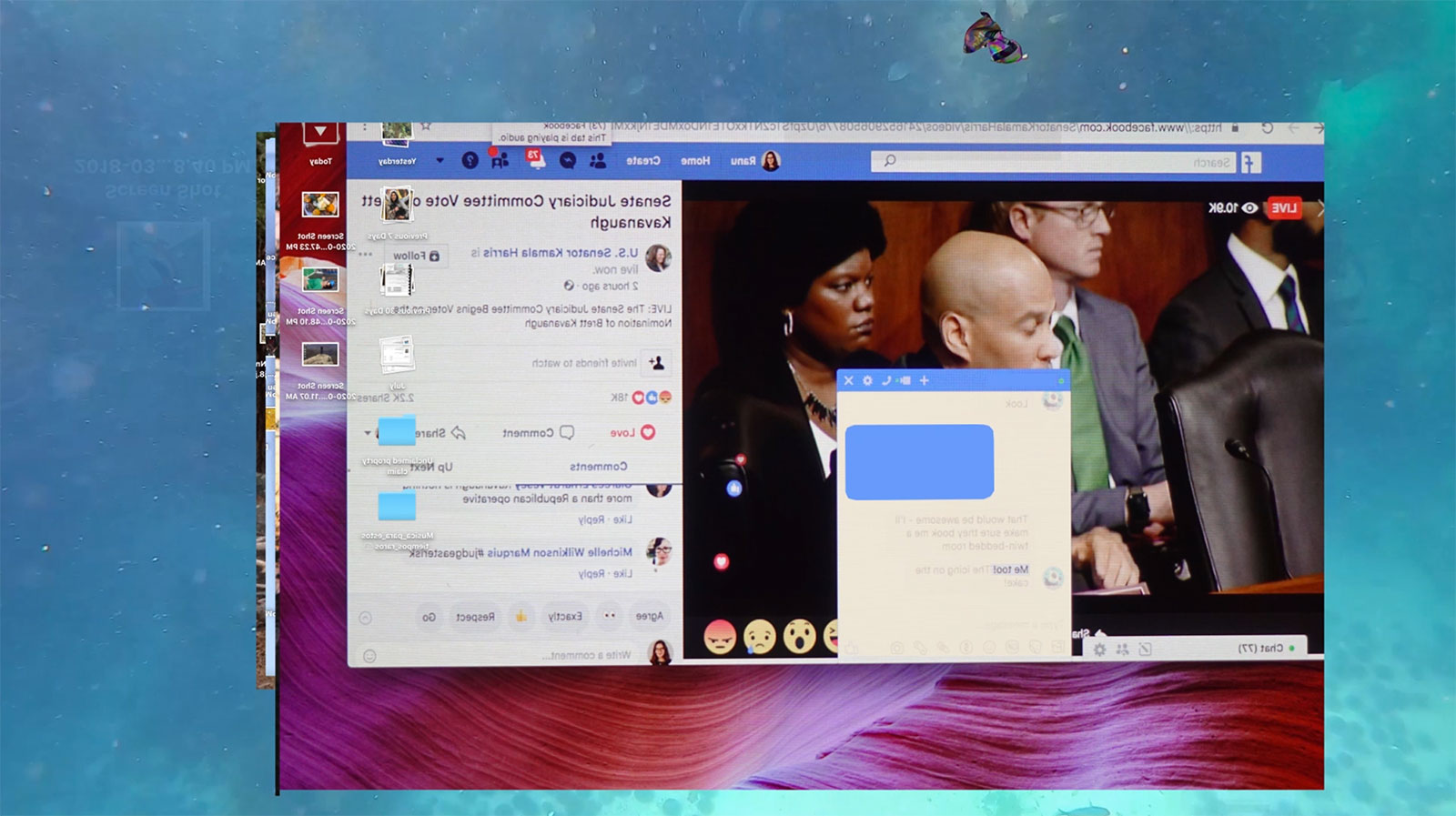Open the Ranu profile avatar
Viewport: 1456px width, 816px height.
pos(771,161)
